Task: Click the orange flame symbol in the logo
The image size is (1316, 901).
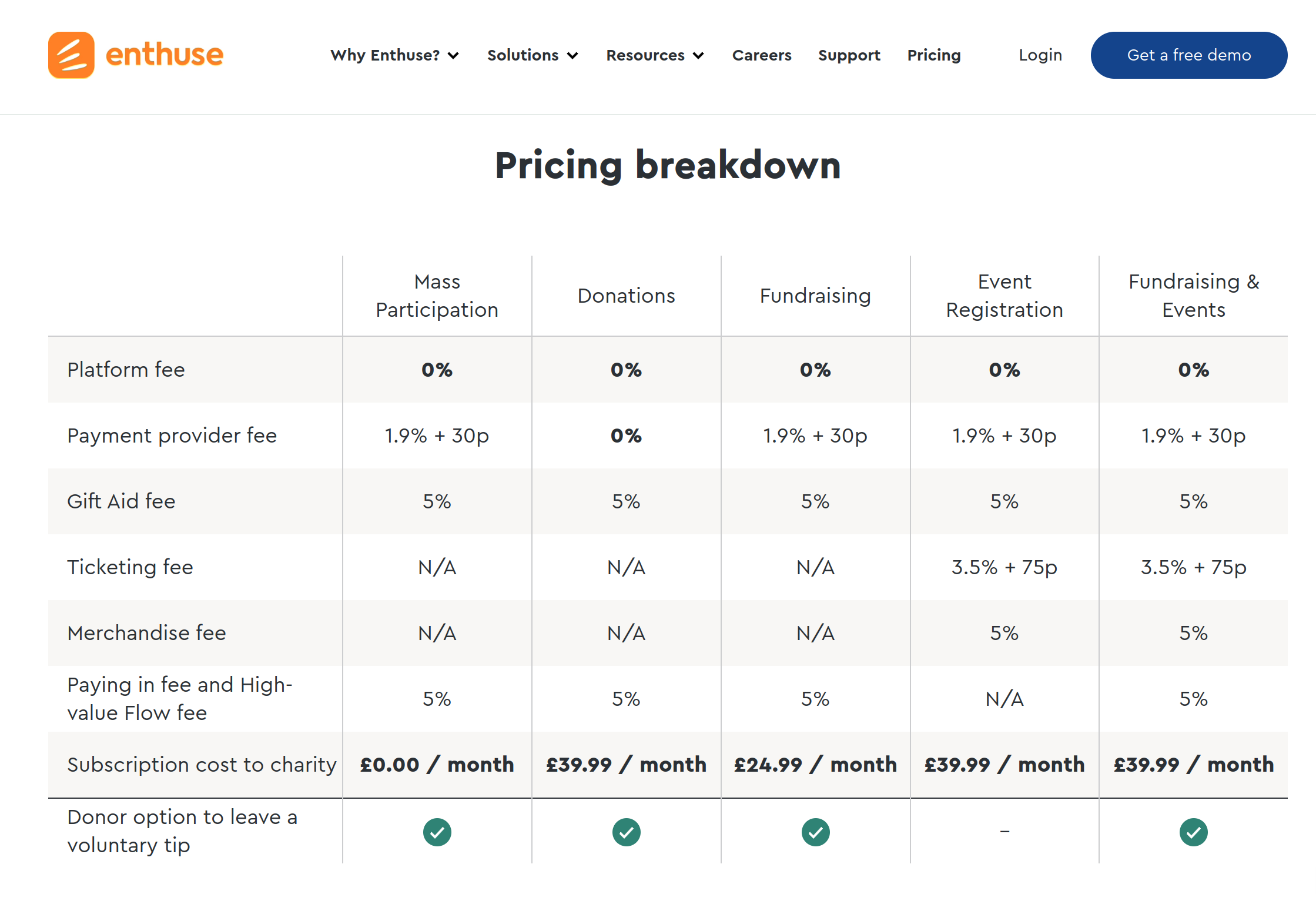Action: click(71, 55)
